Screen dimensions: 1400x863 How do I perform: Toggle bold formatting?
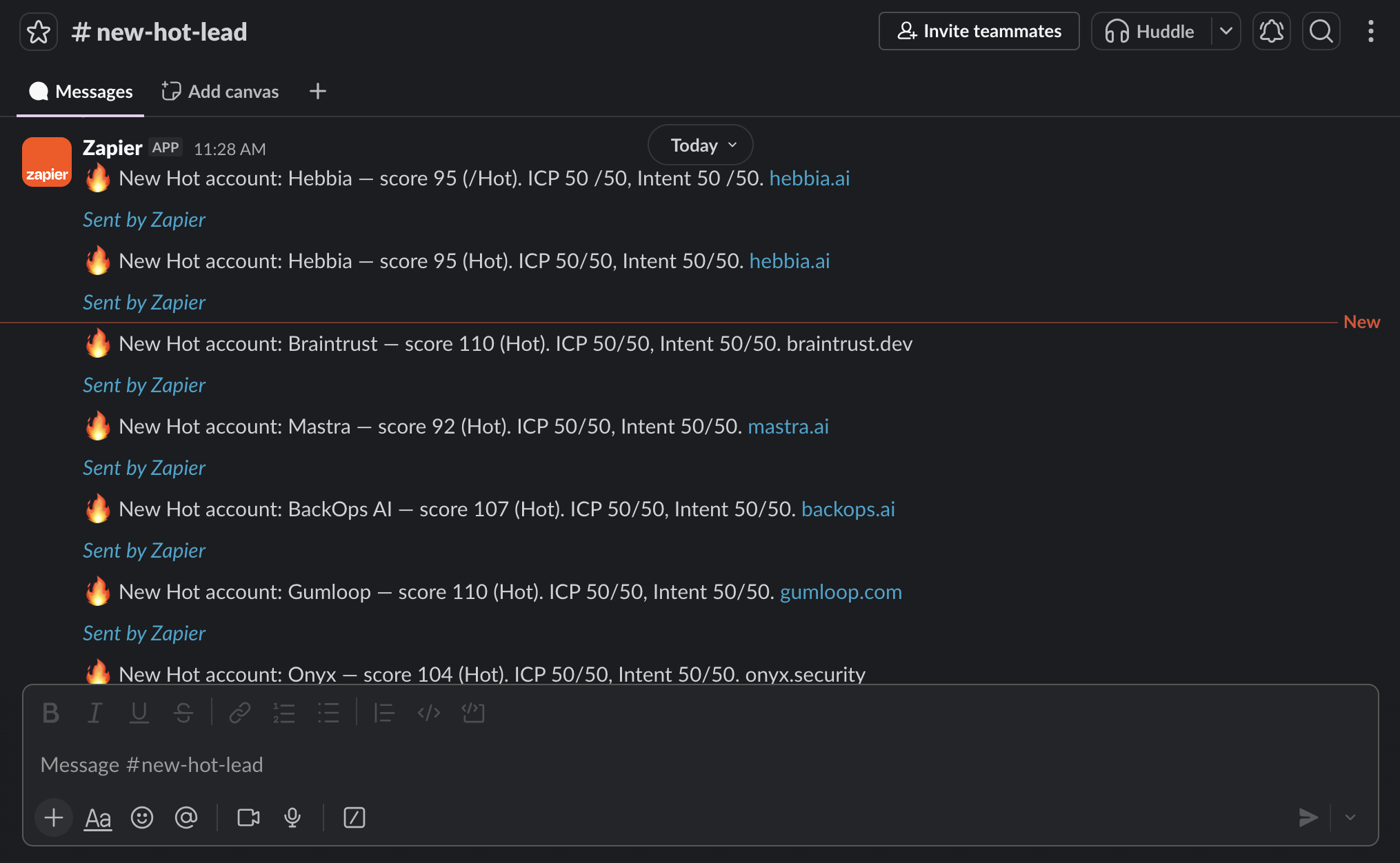50,713
